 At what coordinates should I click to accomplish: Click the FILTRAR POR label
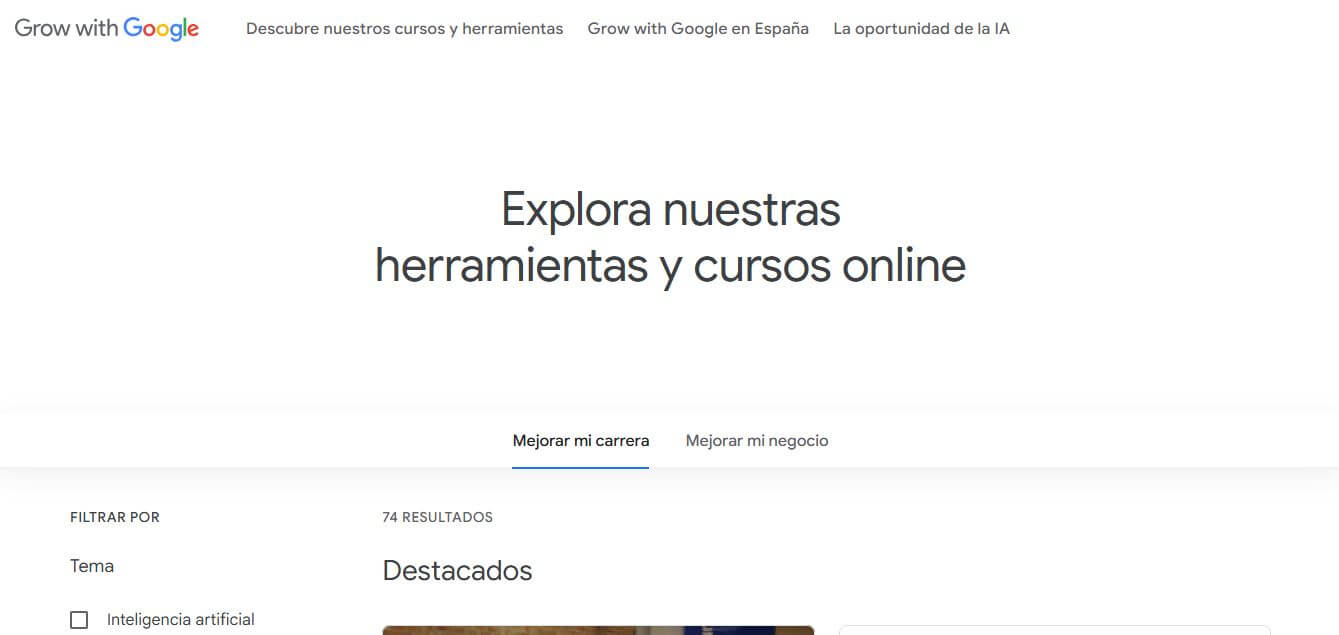[115, 517]
